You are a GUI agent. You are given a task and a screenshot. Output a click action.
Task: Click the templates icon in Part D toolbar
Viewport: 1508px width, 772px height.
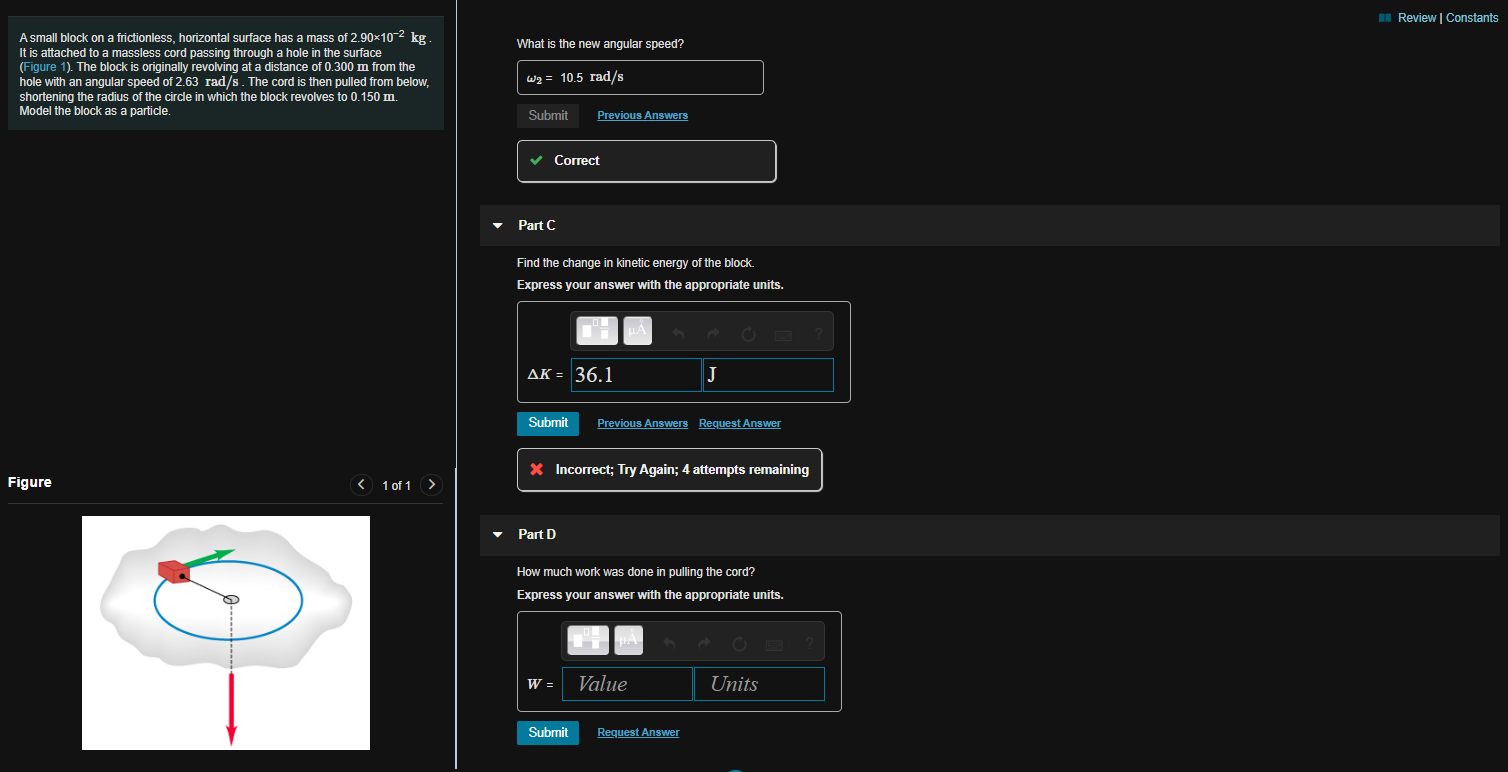click(587, 640)
